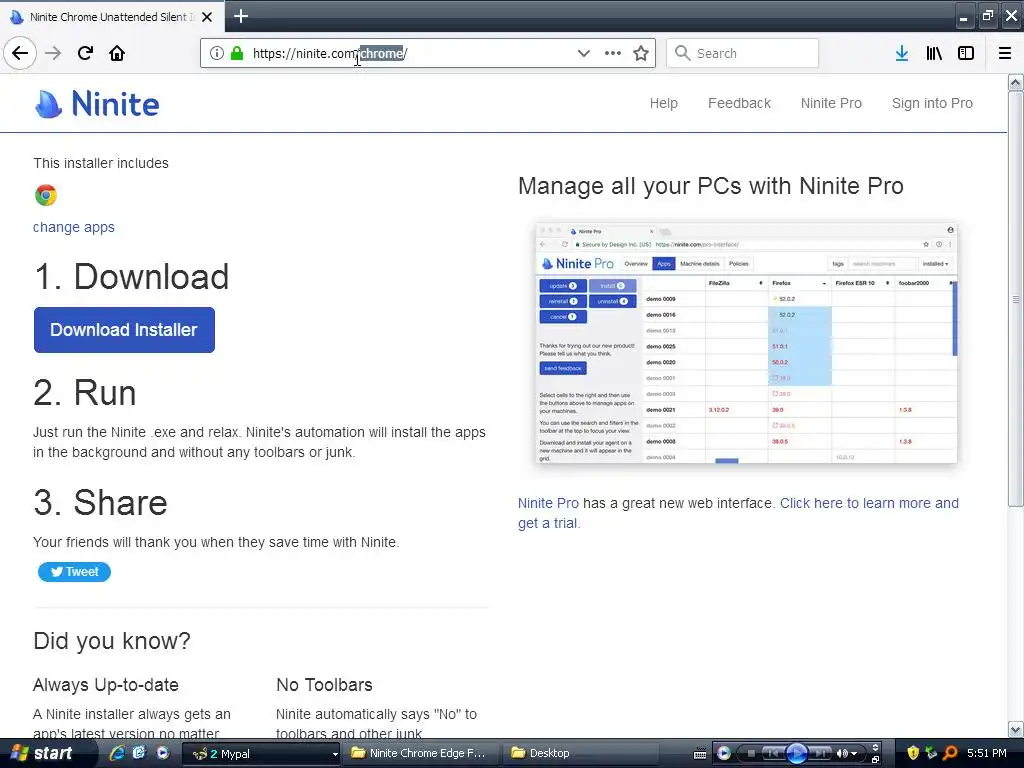Restore down the browser window
This screenshot has height=768, width=1024.
[987, 16]
